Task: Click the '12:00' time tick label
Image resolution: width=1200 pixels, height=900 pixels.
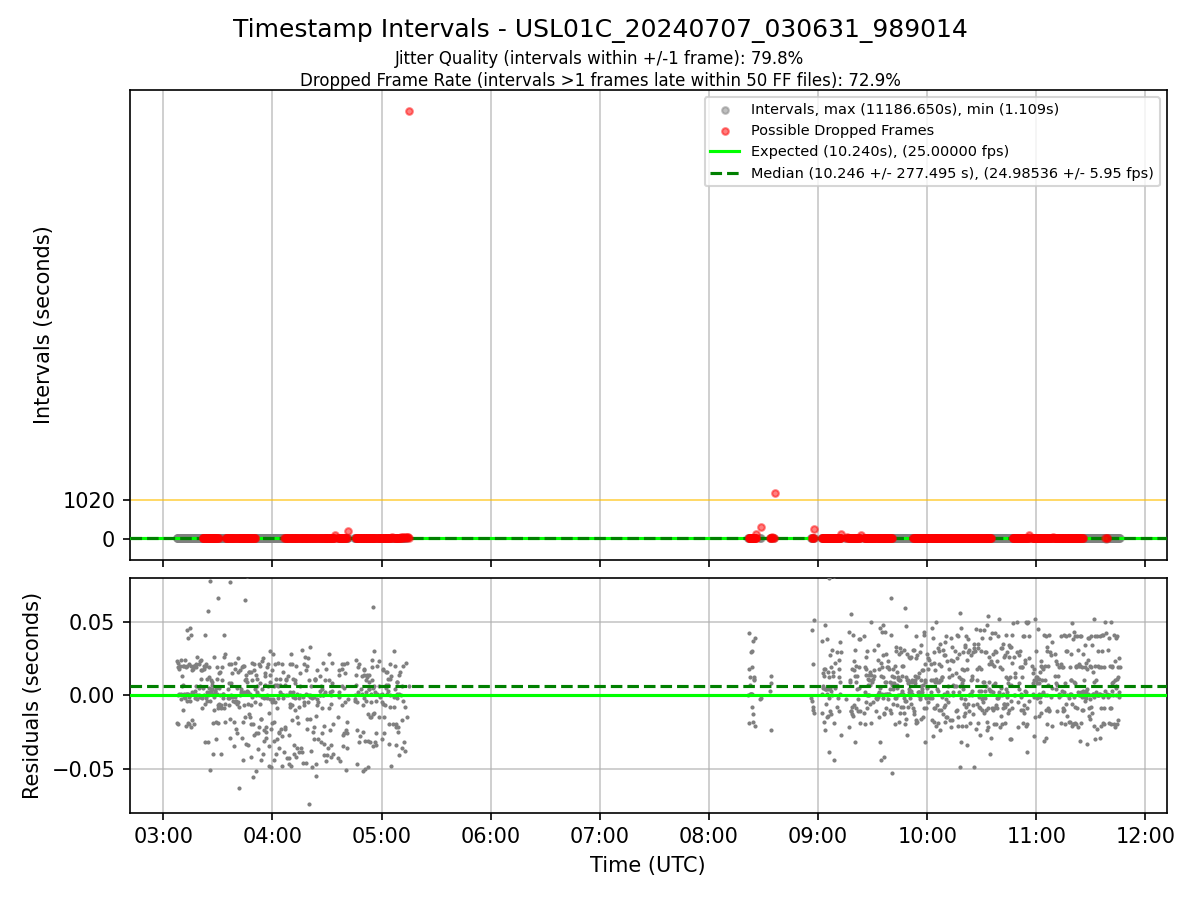Action: pos(1144,834)
